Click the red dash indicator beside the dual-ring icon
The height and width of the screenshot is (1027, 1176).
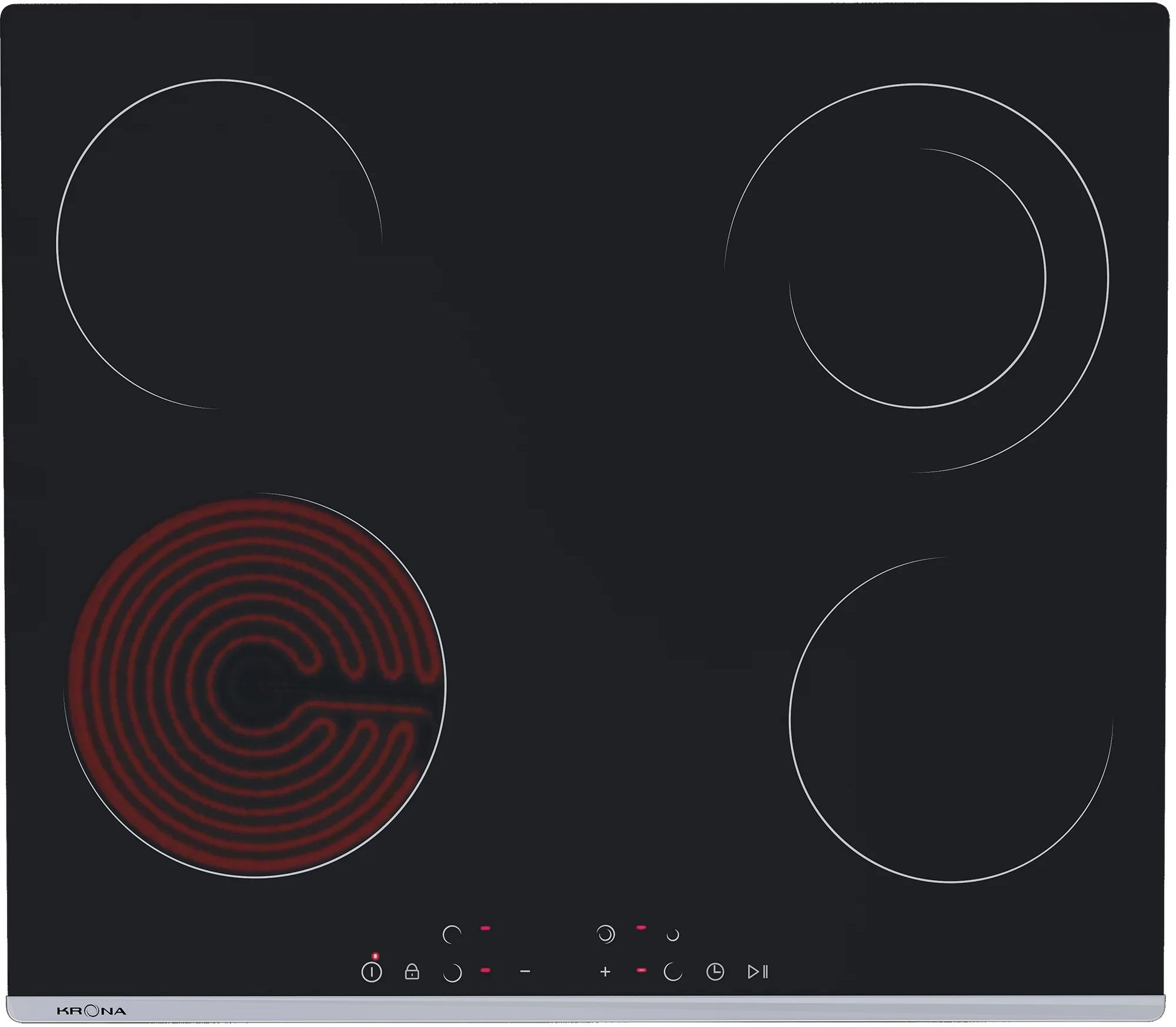point(641,928)
